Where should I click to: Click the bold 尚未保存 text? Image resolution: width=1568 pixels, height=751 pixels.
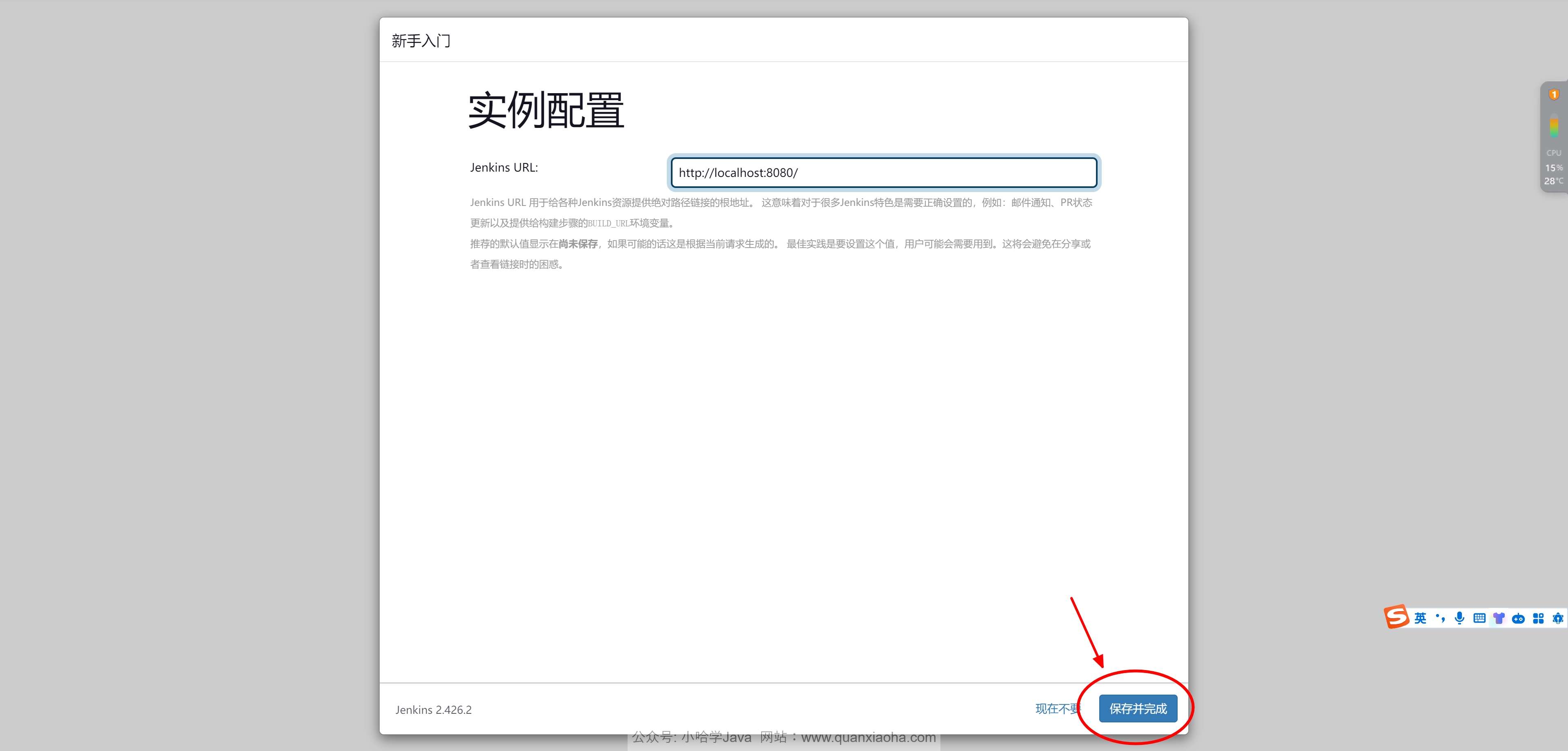point(578,244)
